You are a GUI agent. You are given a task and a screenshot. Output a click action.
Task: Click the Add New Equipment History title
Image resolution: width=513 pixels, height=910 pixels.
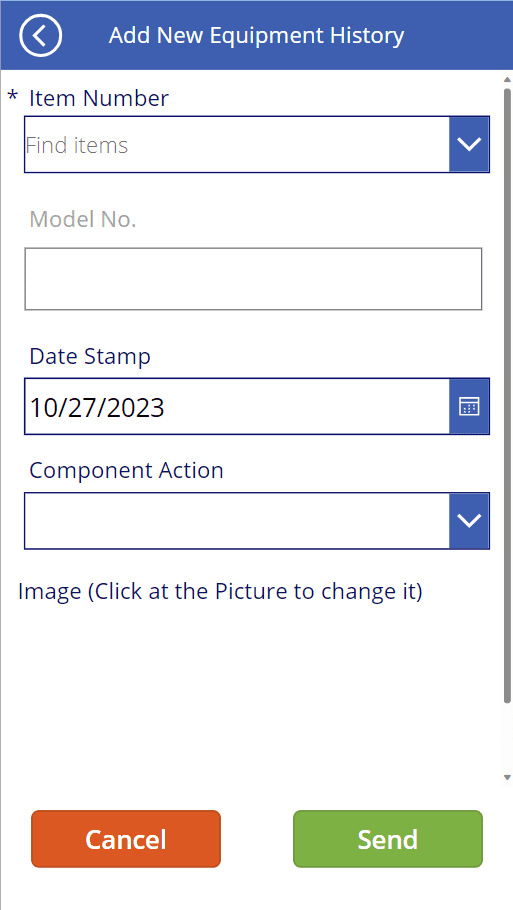pos(256,35)
